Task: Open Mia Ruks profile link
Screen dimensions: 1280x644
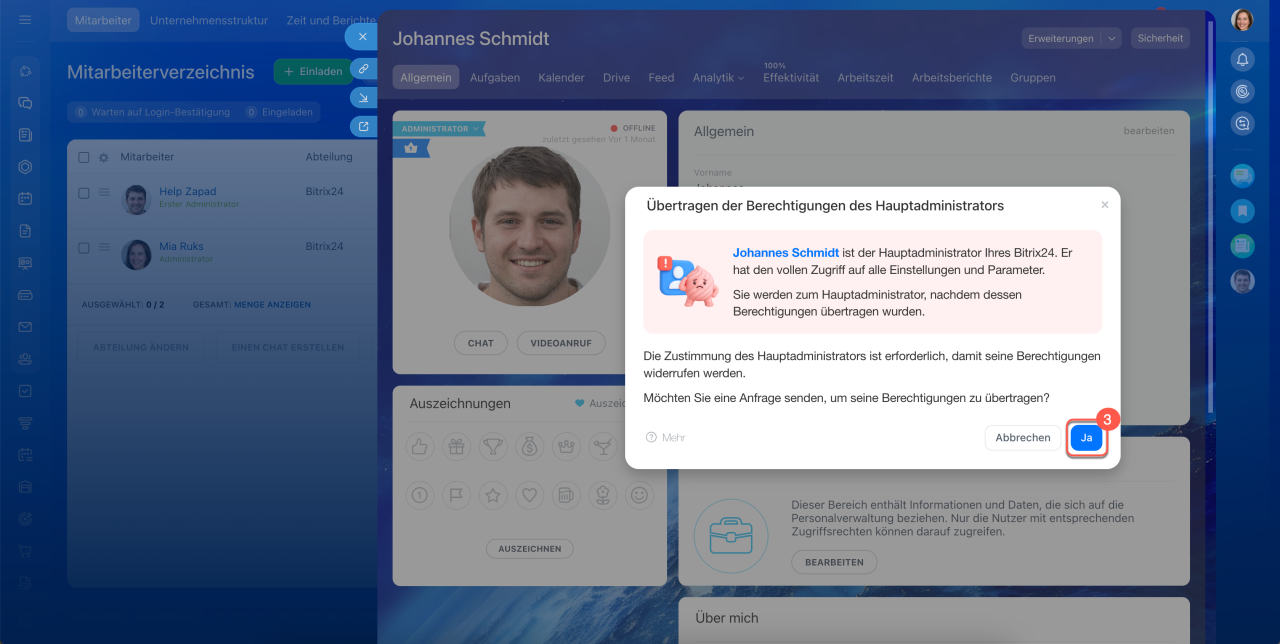Action: pos(181,246)
